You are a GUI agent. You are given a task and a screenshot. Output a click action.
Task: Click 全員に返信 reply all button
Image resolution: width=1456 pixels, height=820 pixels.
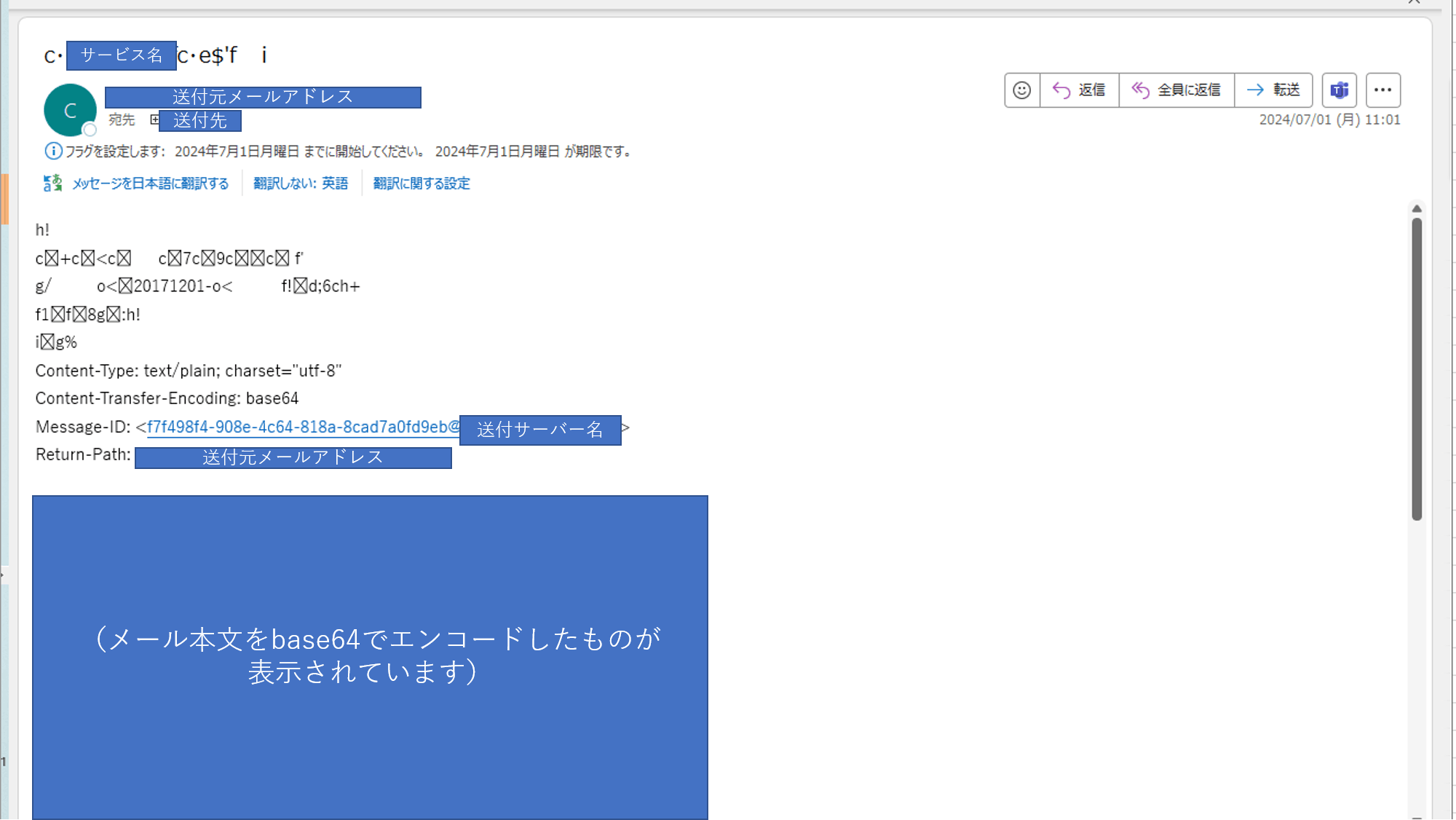tap(1176, 90)
